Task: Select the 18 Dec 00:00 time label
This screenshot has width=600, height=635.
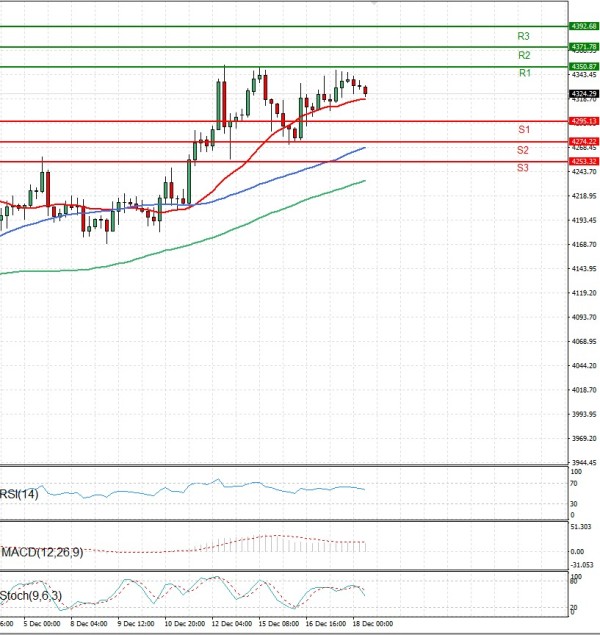Action: coord(375,623)
